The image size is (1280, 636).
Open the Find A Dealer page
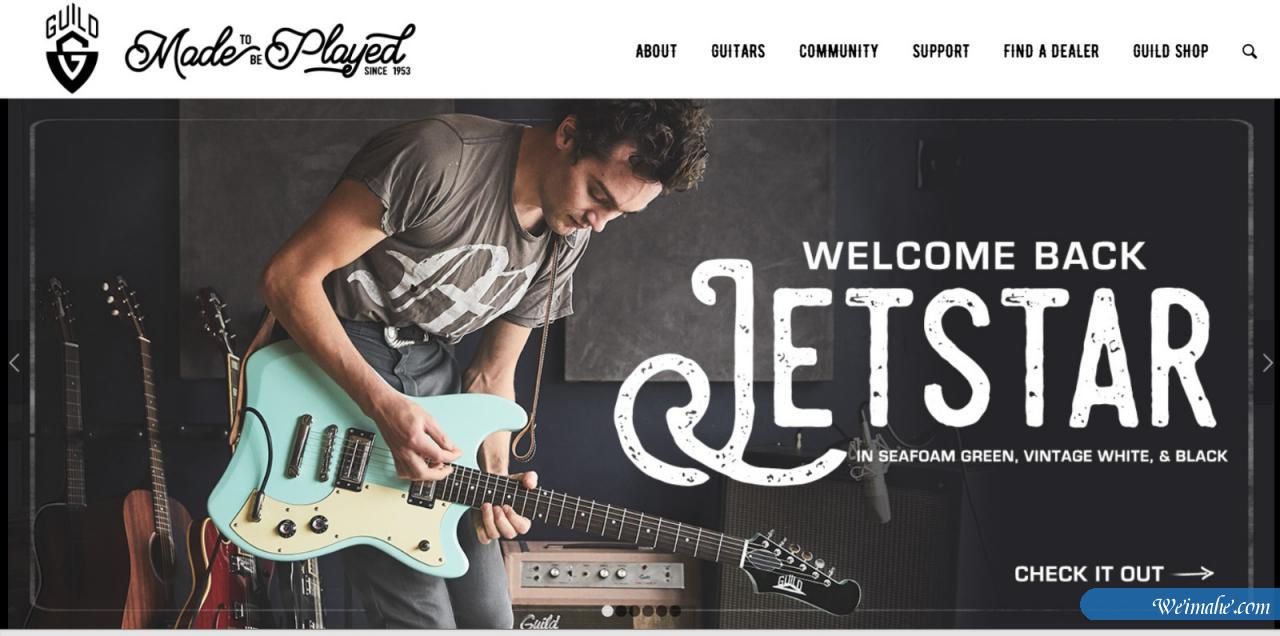tap(1051, 51)
